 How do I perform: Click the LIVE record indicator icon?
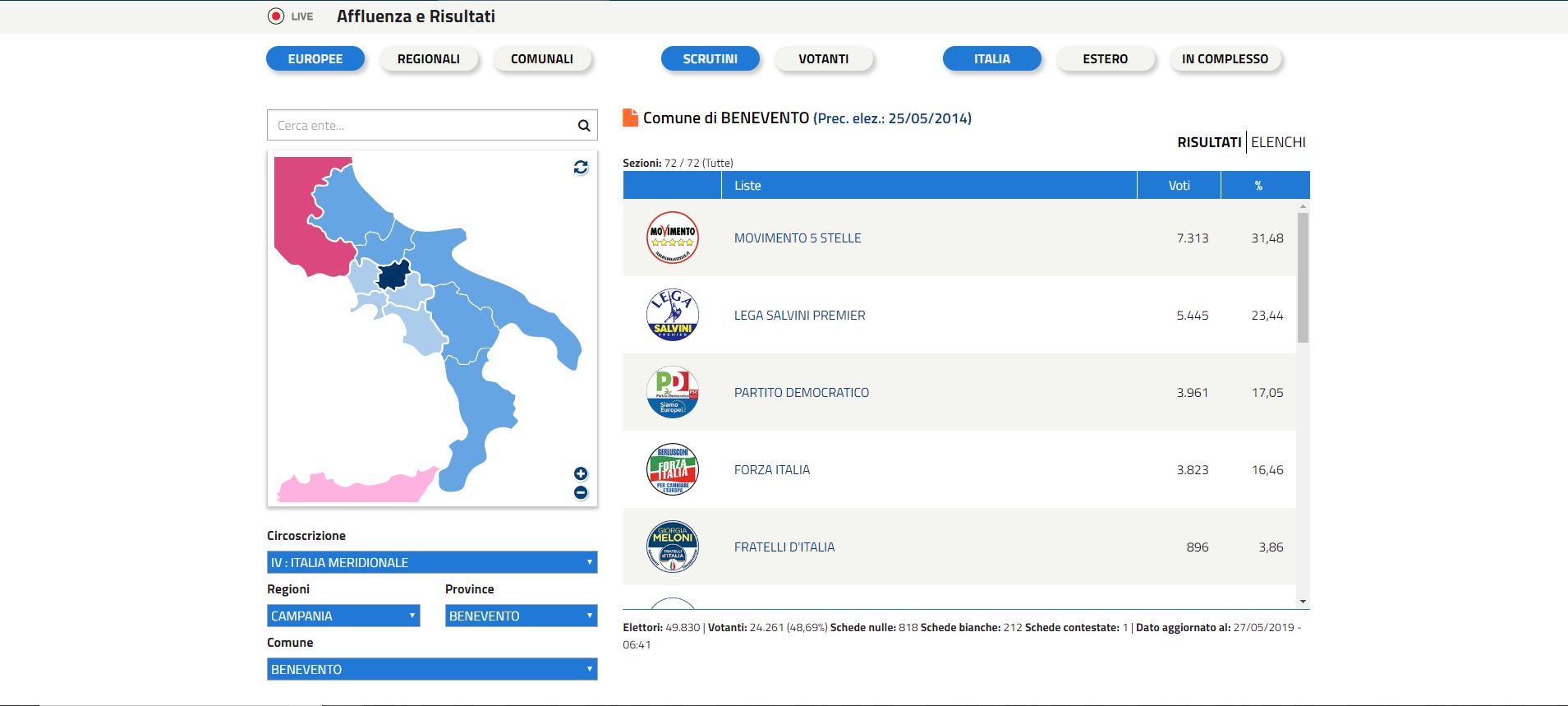click(x=276, y=16)
